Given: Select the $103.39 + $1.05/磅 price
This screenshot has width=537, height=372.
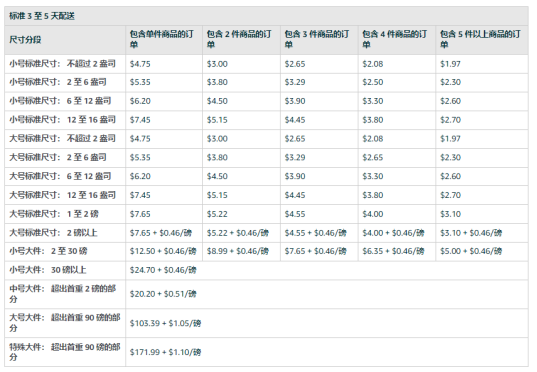Looking at the screenshot, I should pyautogui.click(x=165, y=323).
